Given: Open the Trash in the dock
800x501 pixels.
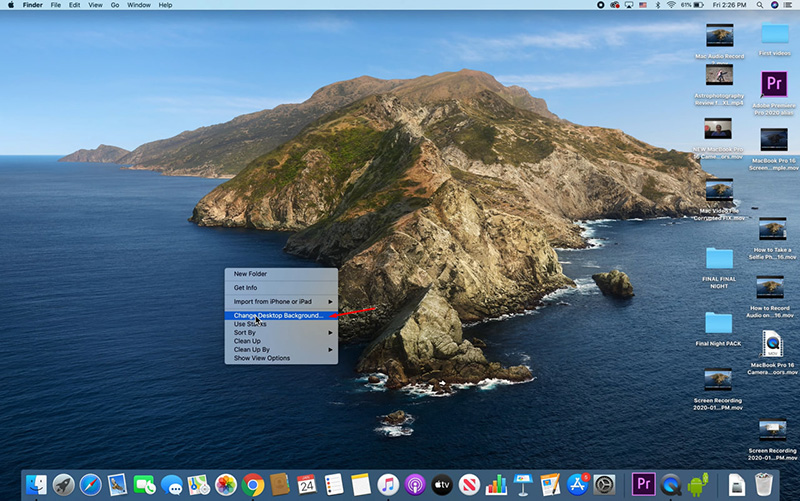Looking at the screenshot, I should (764, 485).
